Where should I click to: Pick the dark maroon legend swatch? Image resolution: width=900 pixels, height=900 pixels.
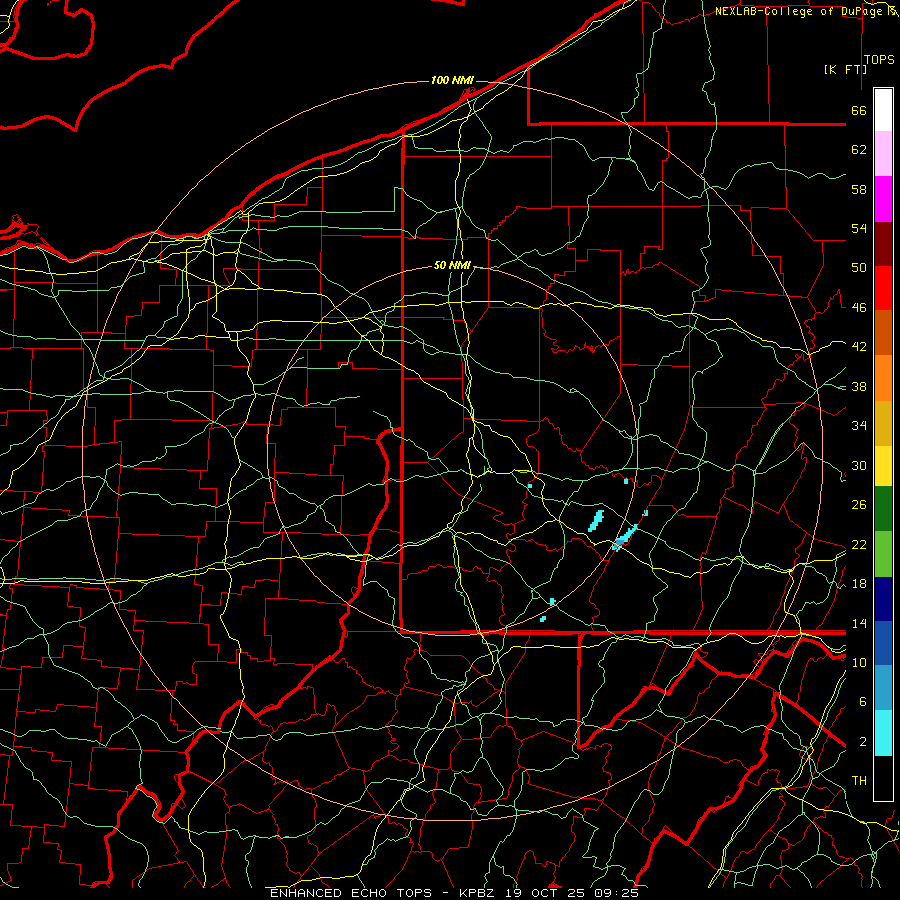(883, 244)
